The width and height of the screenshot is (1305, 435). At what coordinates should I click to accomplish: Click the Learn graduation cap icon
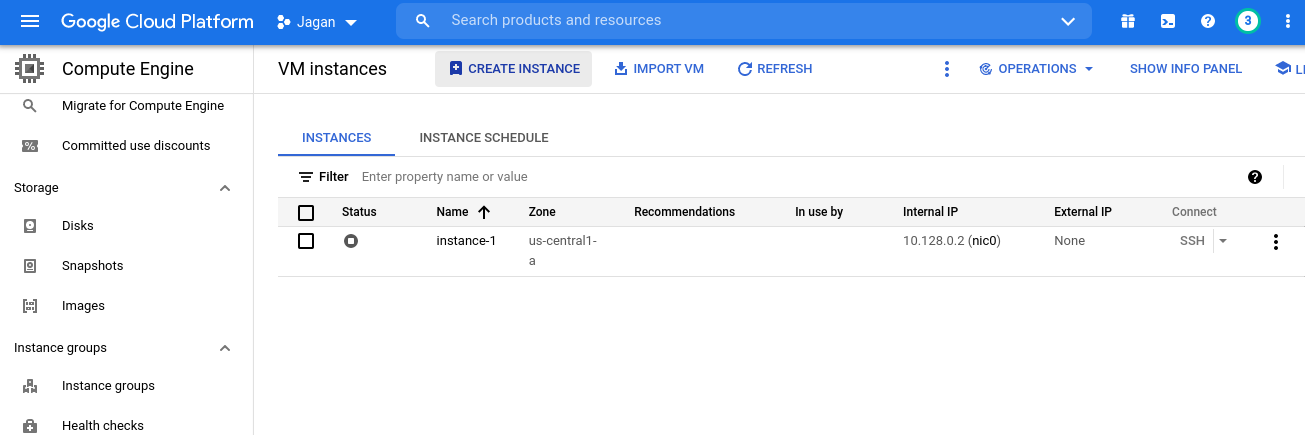(1283, 69)
